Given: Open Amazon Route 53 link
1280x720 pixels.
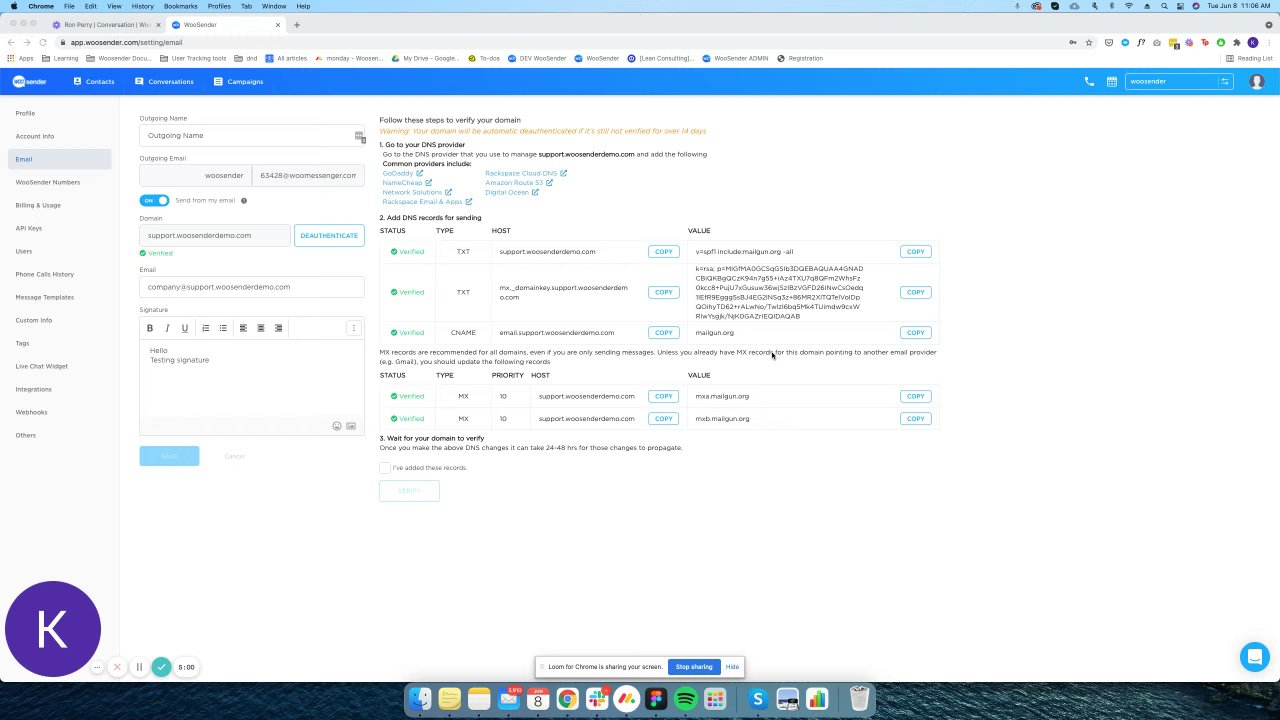Looking at the screenshot, I should tap(519, 183).
